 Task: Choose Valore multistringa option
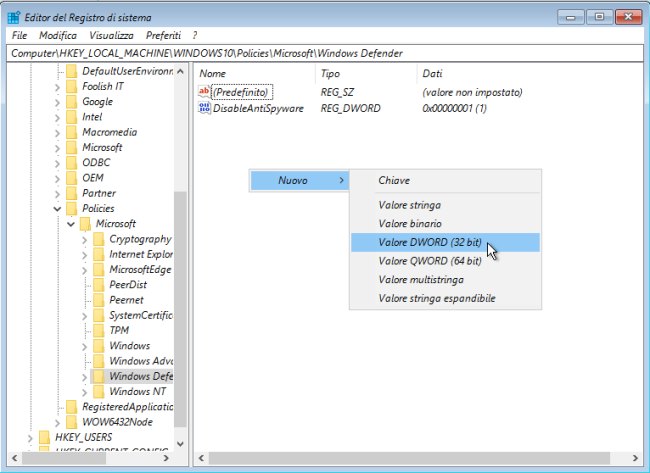(445, 279)
